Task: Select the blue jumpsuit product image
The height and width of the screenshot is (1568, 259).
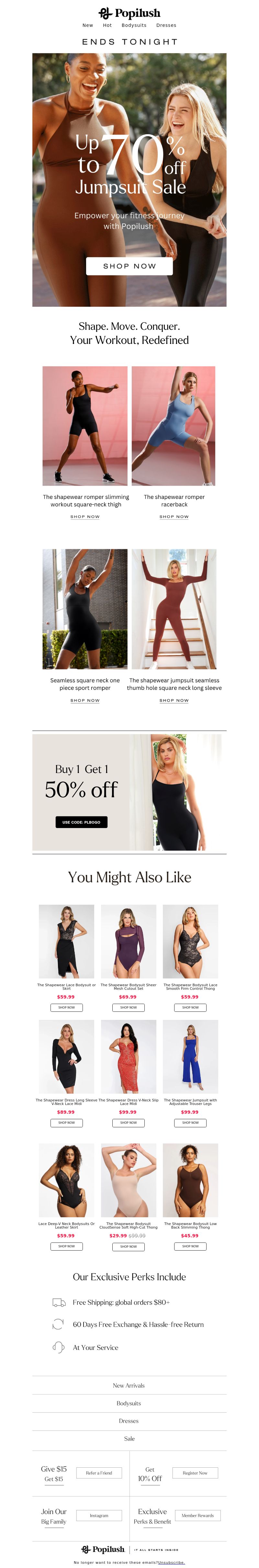Action: click(x=191, y=1056)
